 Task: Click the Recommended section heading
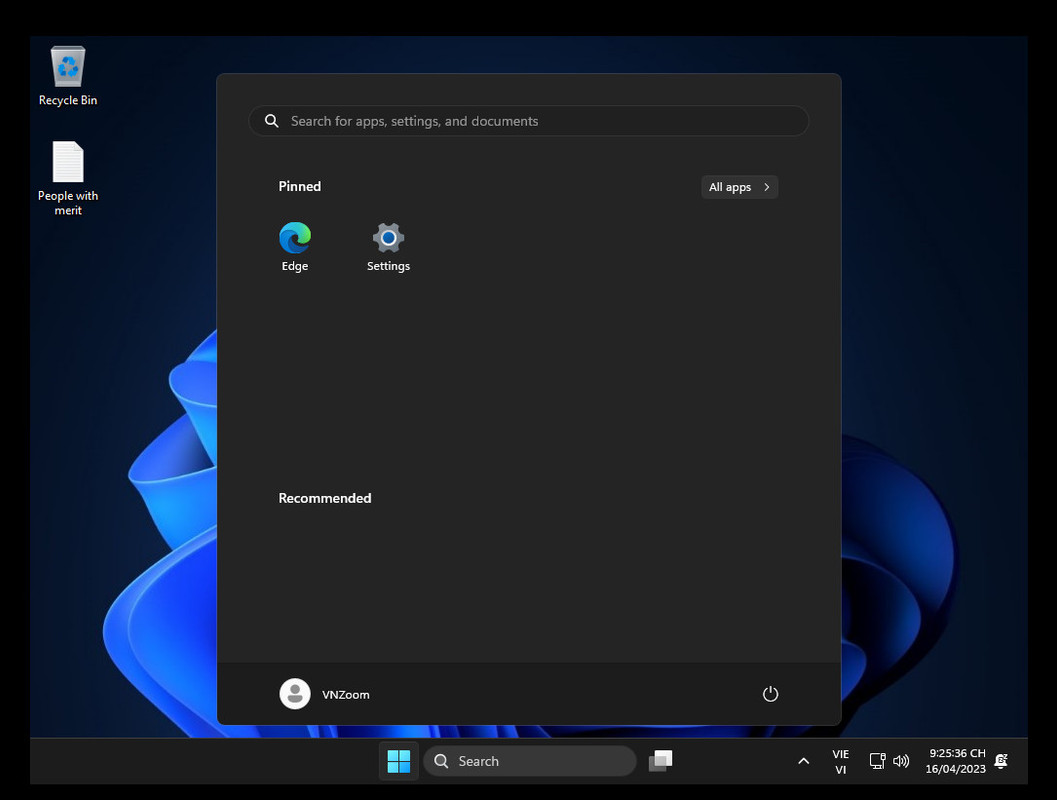(x=325, y=498)
